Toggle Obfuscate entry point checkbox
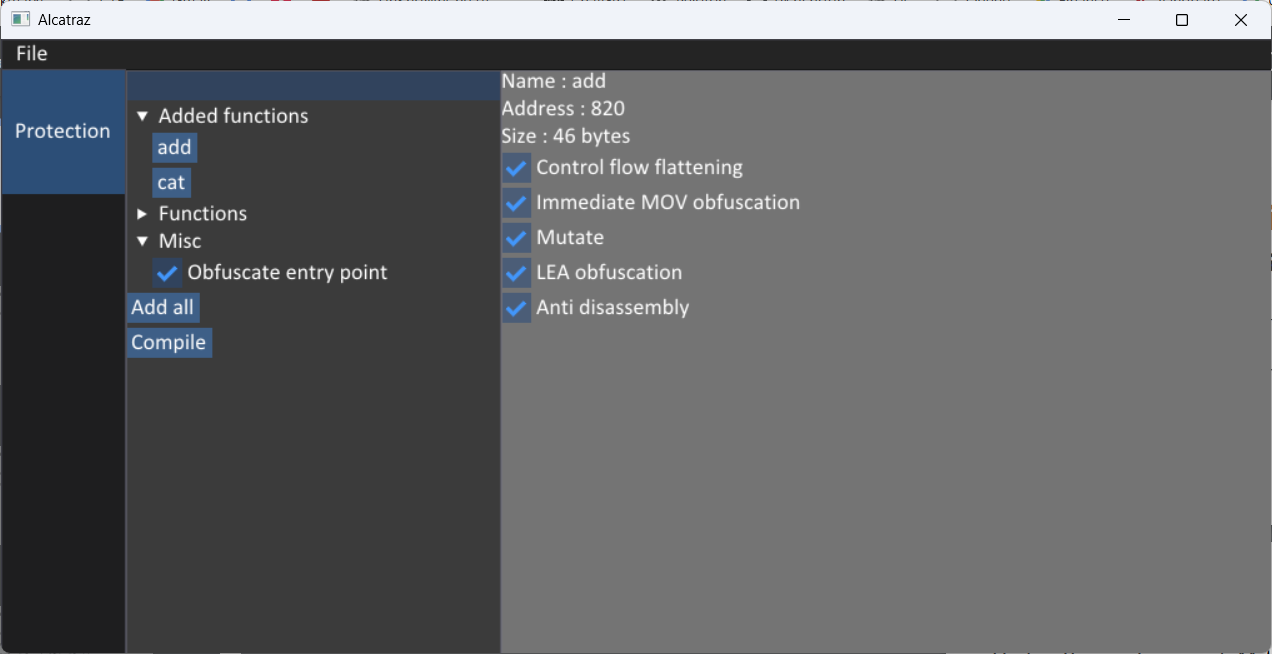The height and width of the screenshot is (654, 1272). pyautogui.click(x=168, y=273)
